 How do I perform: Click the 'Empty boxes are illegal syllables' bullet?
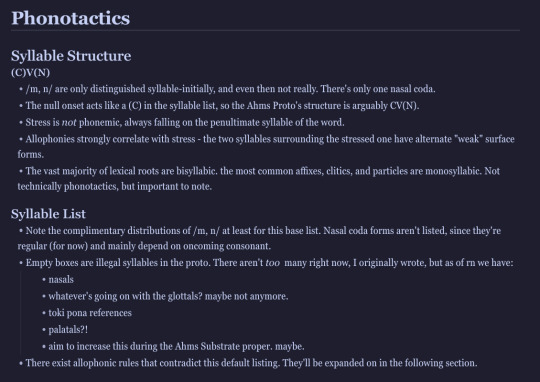click(x=269, y=263)
